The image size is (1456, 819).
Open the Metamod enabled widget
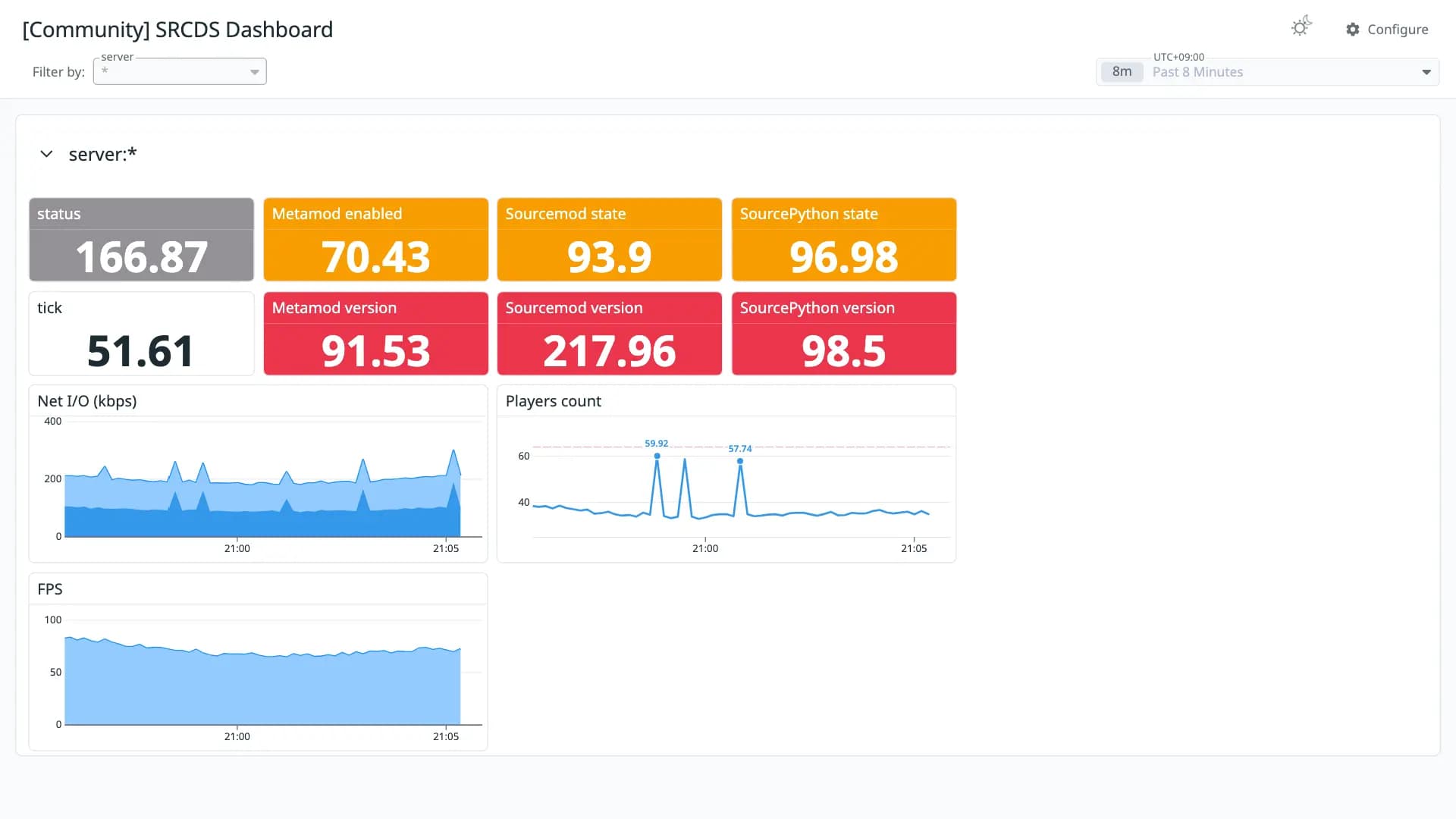click(375, 240)
